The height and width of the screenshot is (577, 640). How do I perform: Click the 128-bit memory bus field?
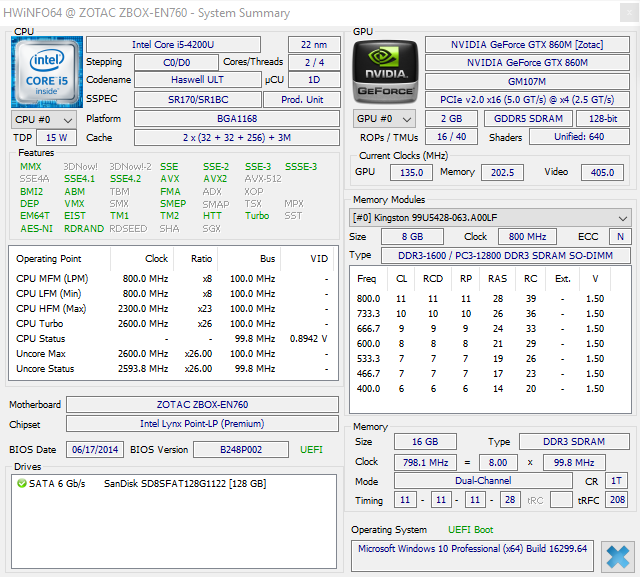click(x=603, y=119)
